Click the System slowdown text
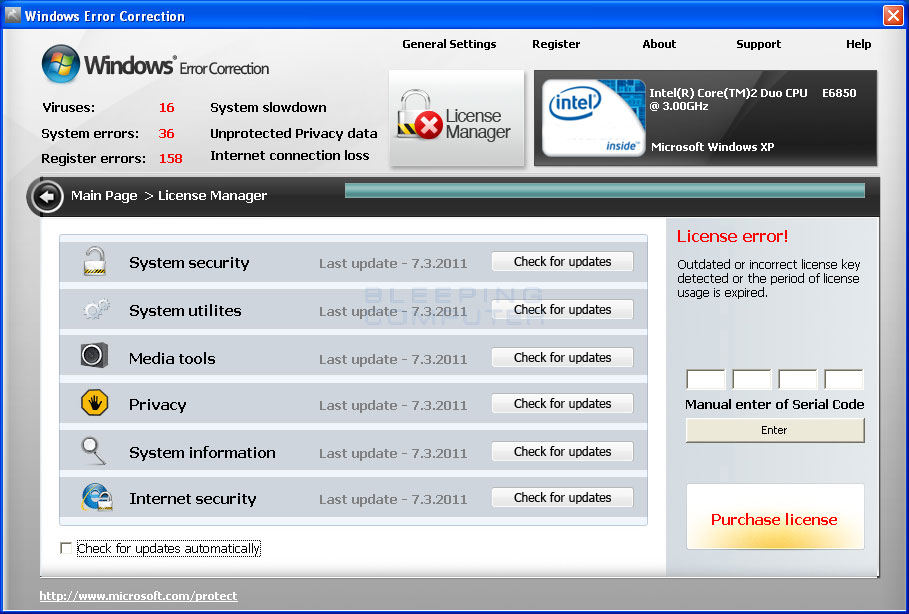The image size is (909, 614). 268,107
